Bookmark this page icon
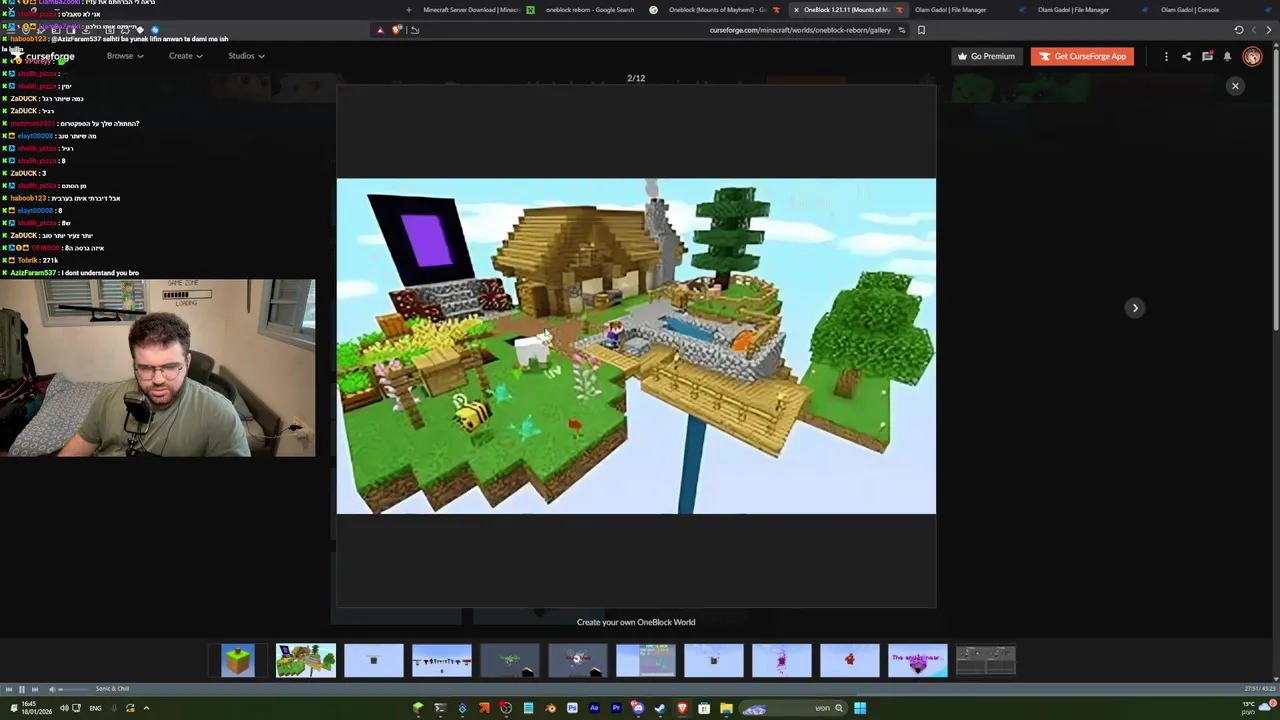Viewport: 1280px width, 720px height. [921, 30]
